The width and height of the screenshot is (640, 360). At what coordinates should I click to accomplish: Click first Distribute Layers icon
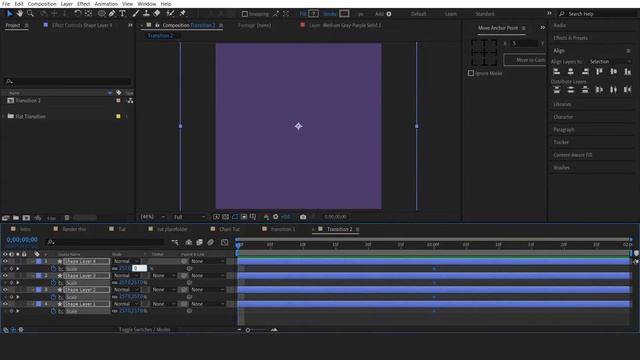click(x=556, y=90)
